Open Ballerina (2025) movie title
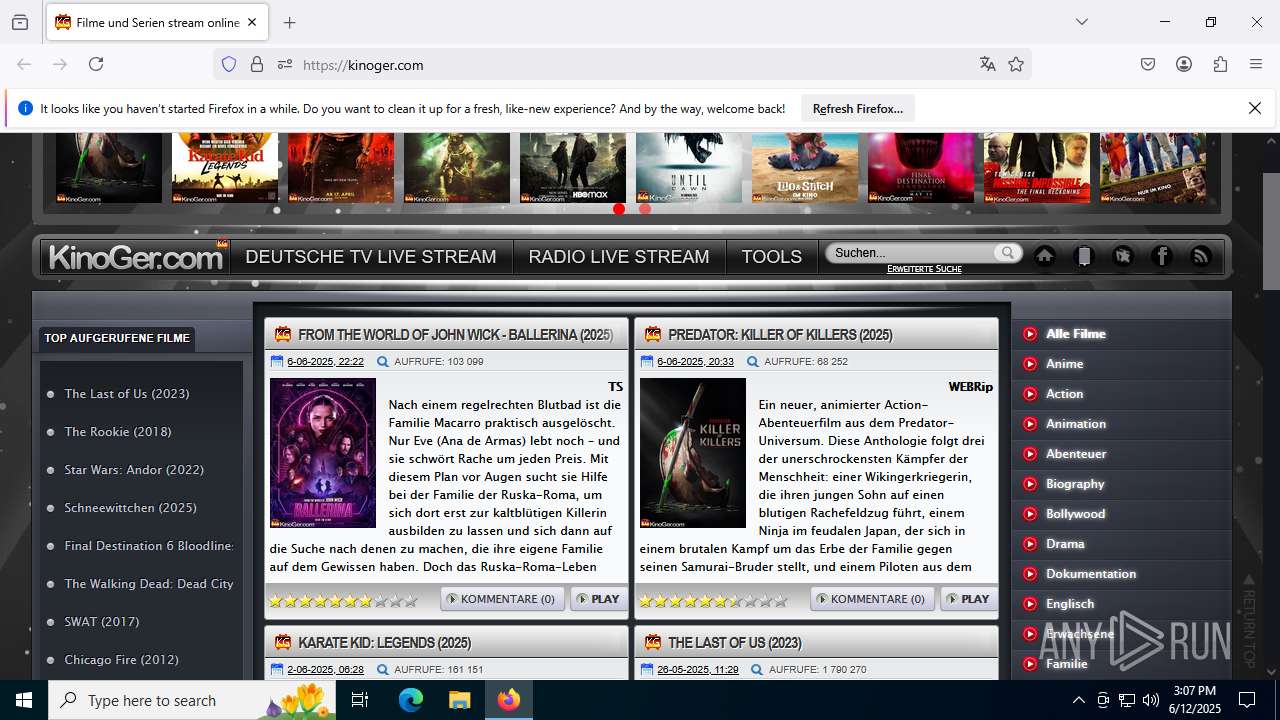The image size is (1280, 720). 455,335
